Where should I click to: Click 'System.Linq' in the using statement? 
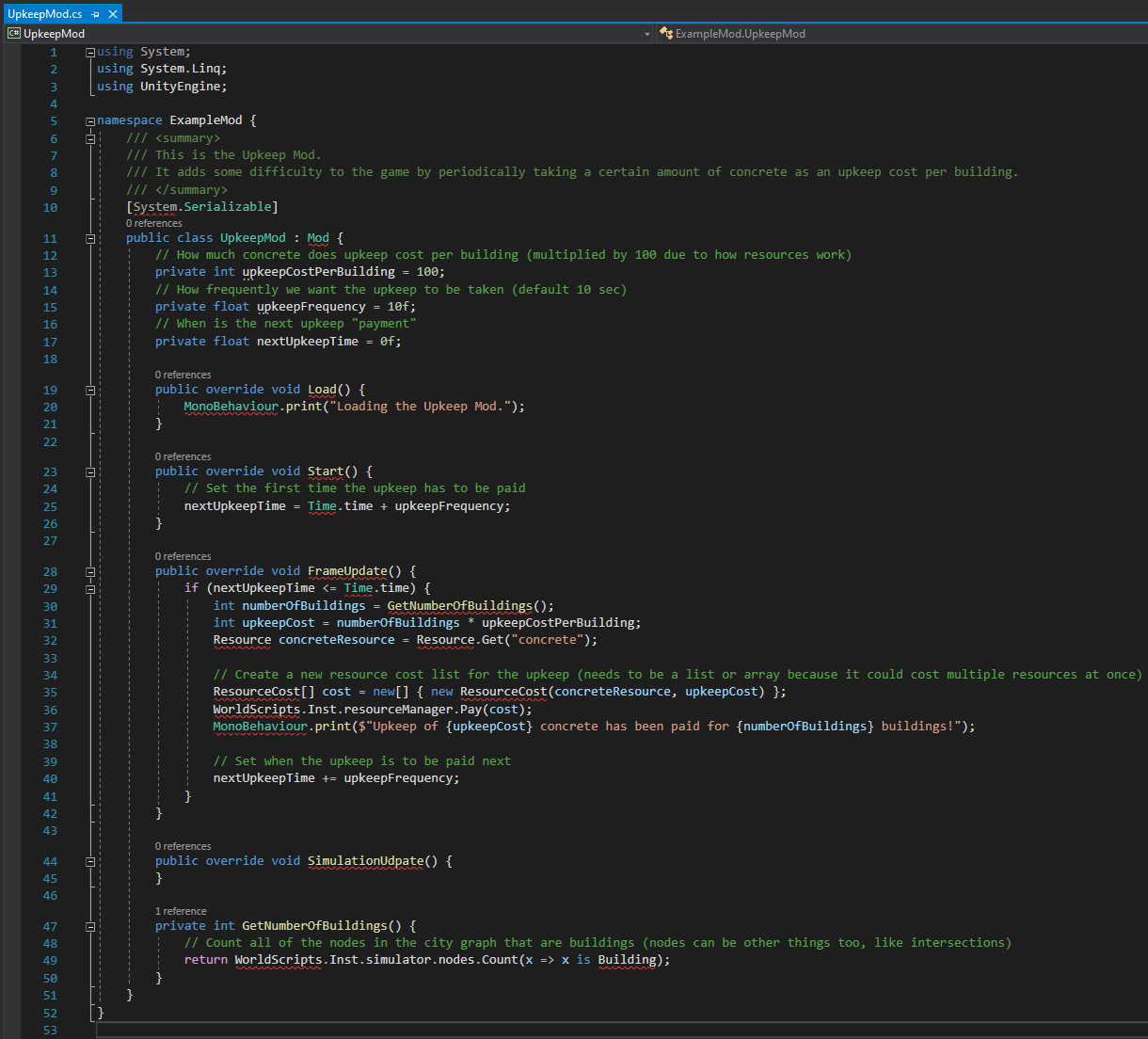[180, 69]
